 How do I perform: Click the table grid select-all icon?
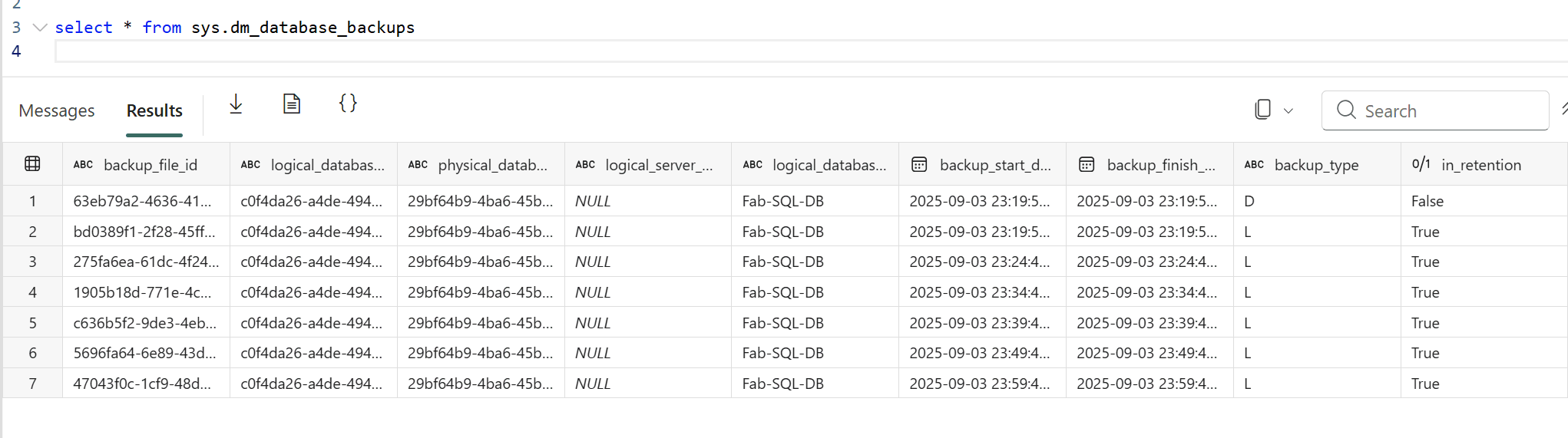[32, 164]
